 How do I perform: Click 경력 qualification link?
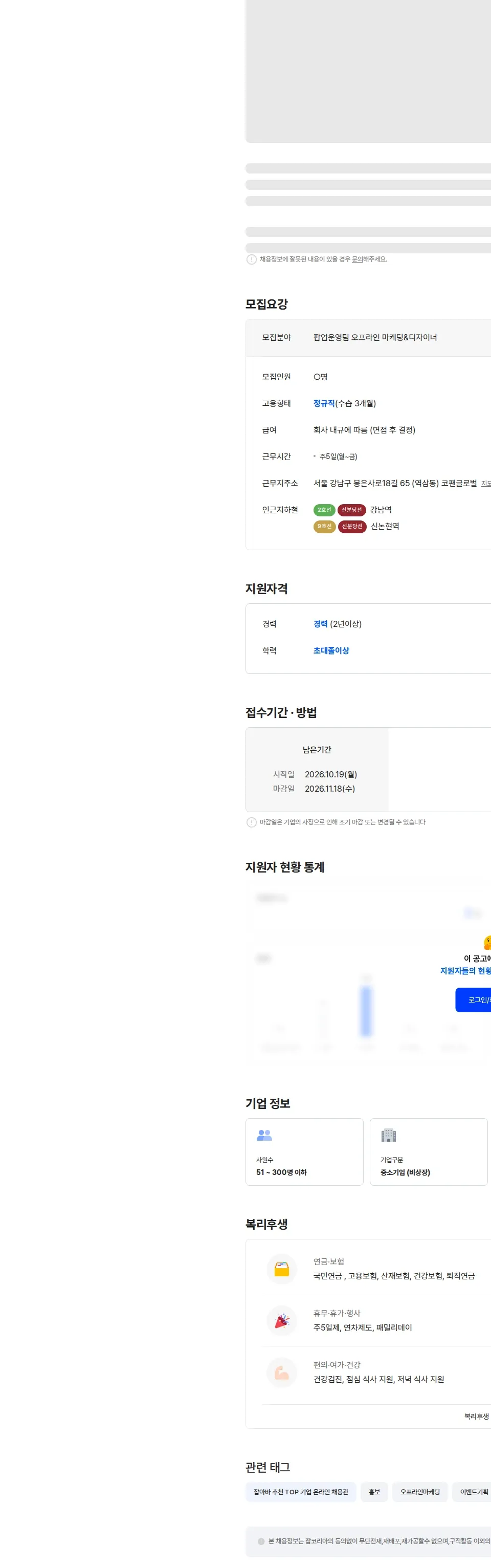321,624
